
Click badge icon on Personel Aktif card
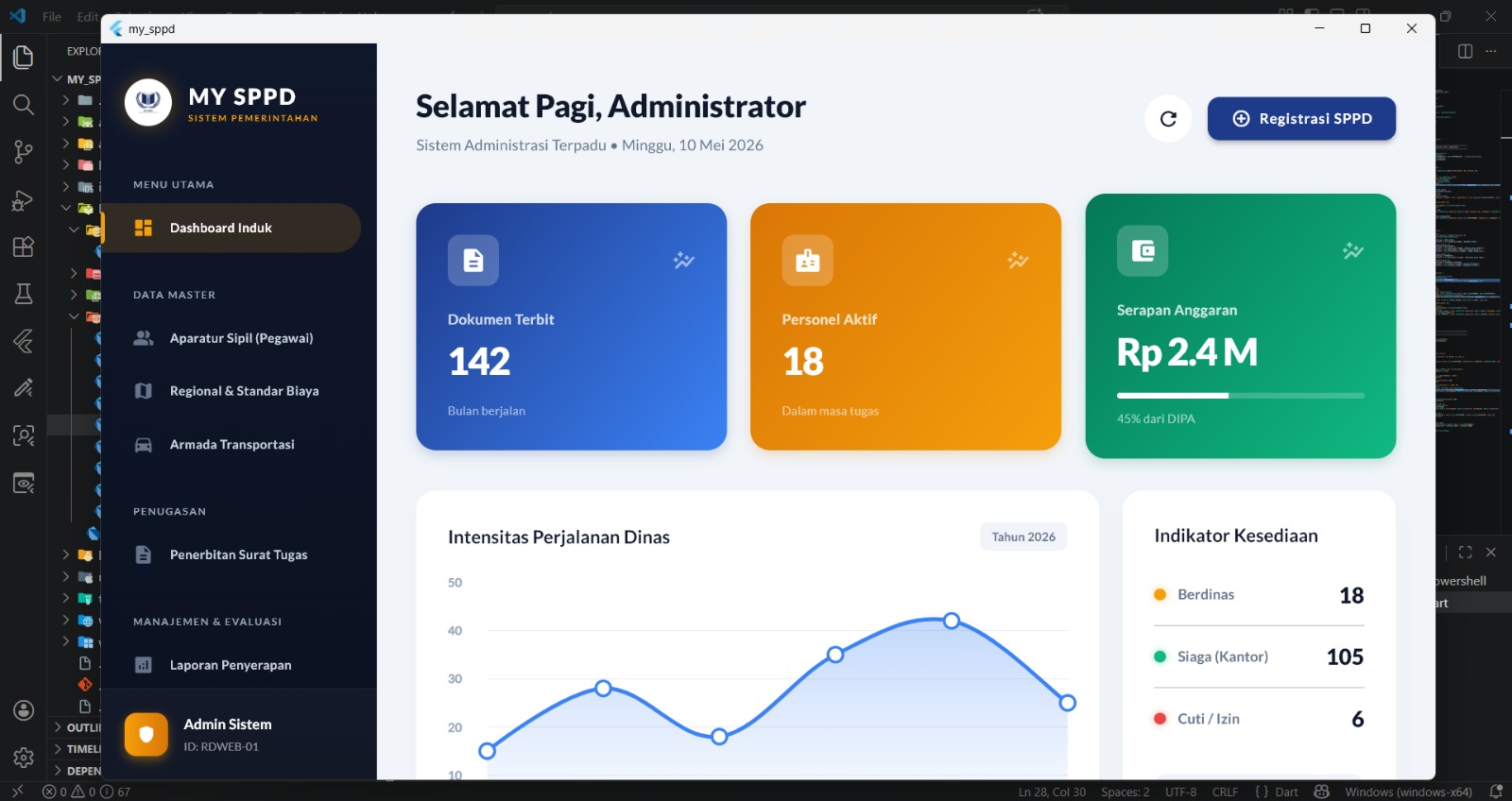pos(808,260)
